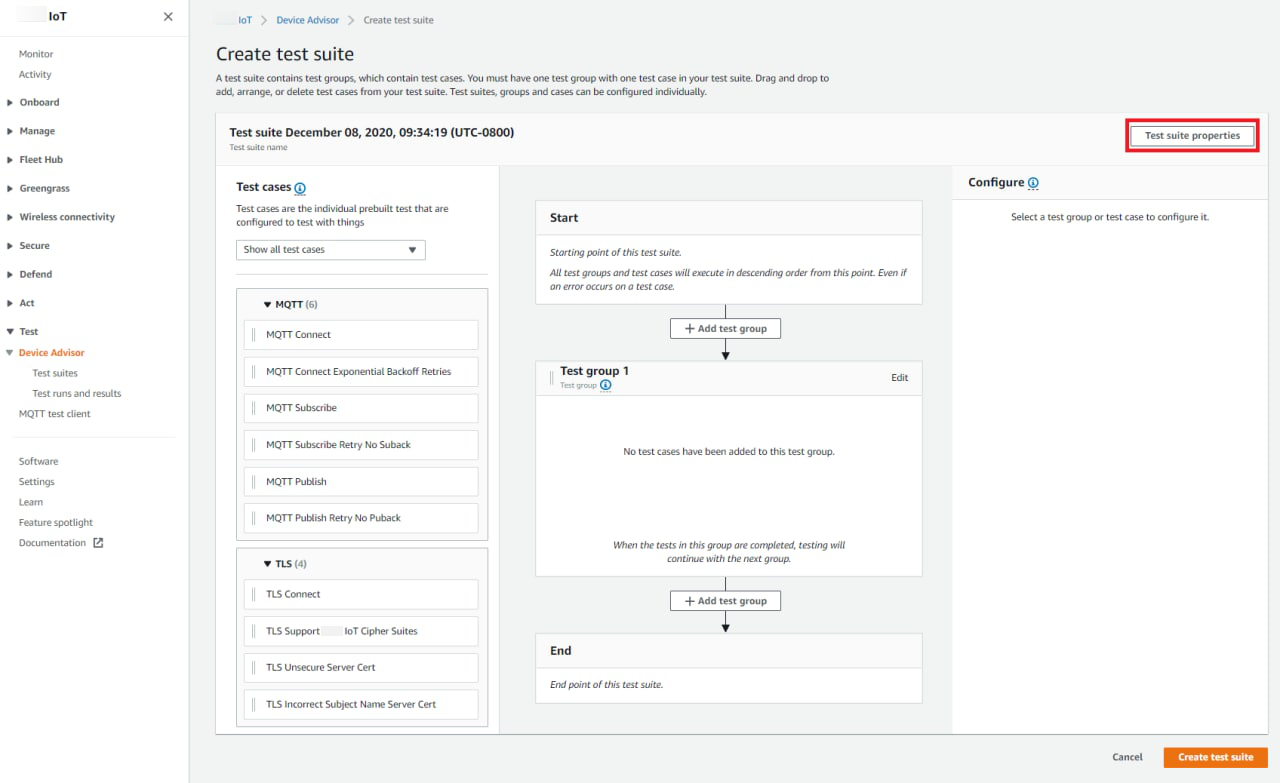The width and height of the screenshot is (1280, 783).
Task: Click drag handle of Test group 1
Action: point(551,378)
